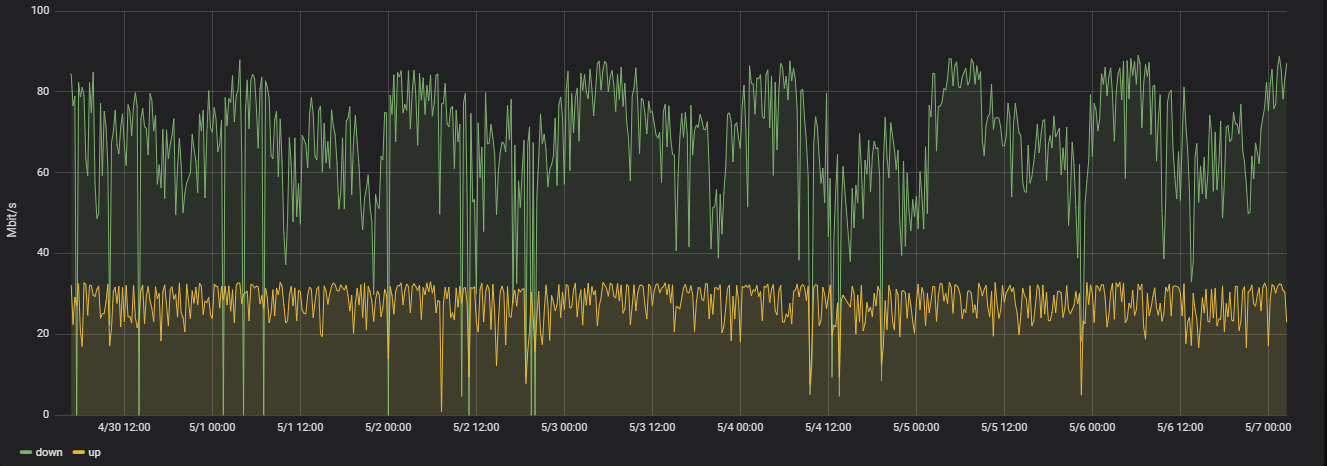Click the 5/3 00:00 time axis label
Viewport: 1327px width, 466px height.
(564, 427)
